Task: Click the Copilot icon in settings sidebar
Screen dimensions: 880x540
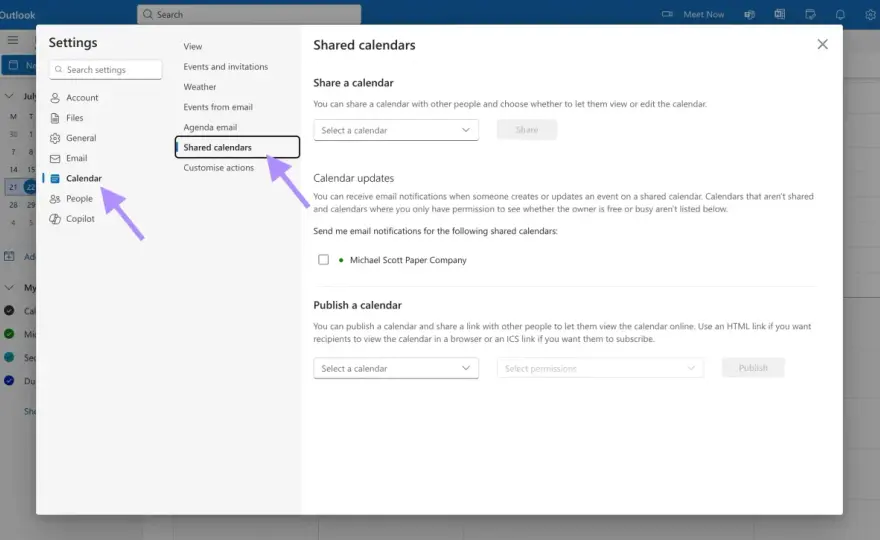Action: coord(55,219)
